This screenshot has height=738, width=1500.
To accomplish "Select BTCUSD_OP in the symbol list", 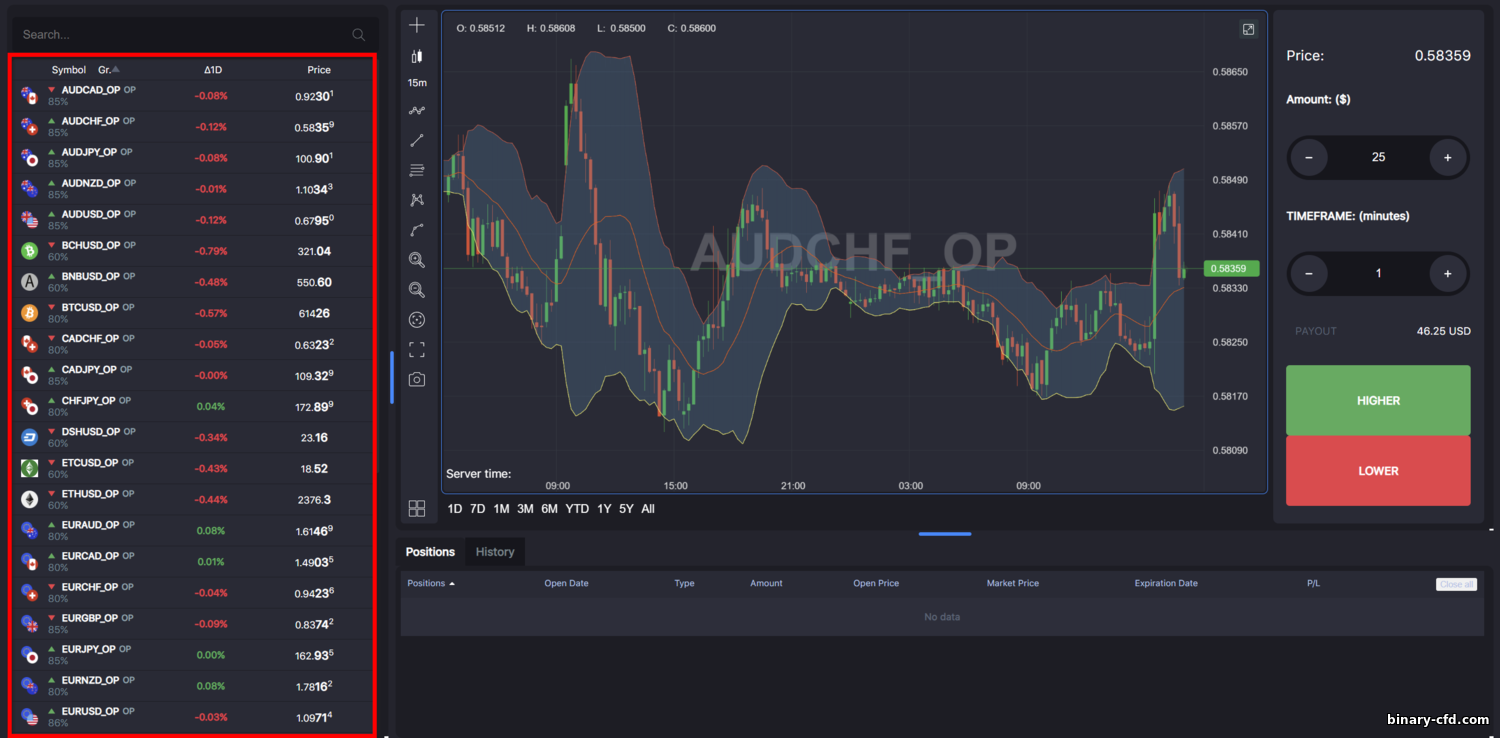I will pos(90,308).
